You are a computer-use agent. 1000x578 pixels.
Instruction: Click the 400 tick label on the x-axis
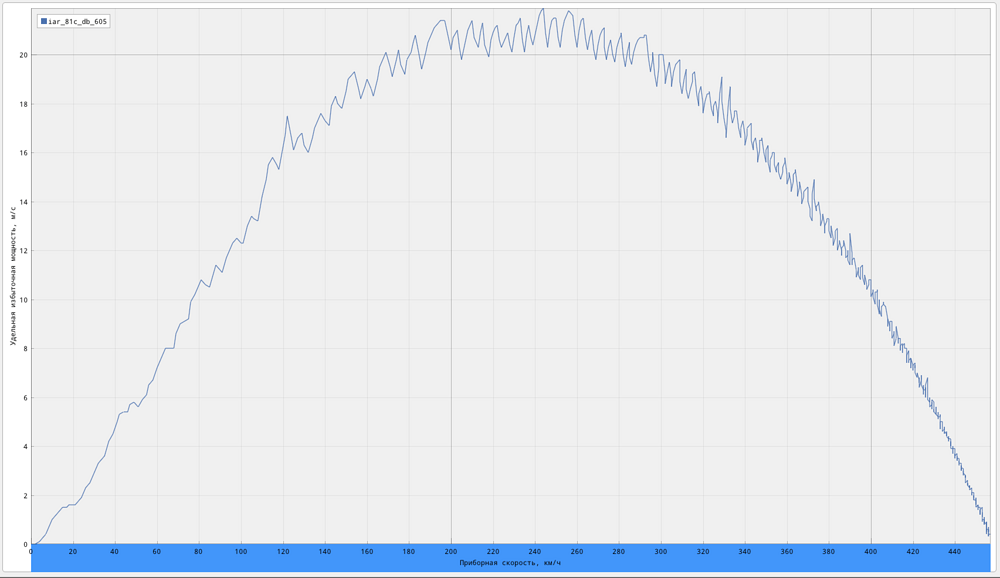(871, 551)
